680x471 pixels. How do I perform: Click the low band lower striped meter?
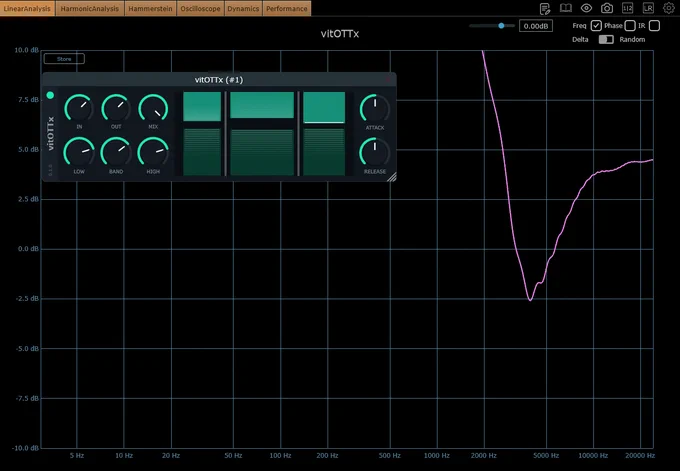point(202,152)
